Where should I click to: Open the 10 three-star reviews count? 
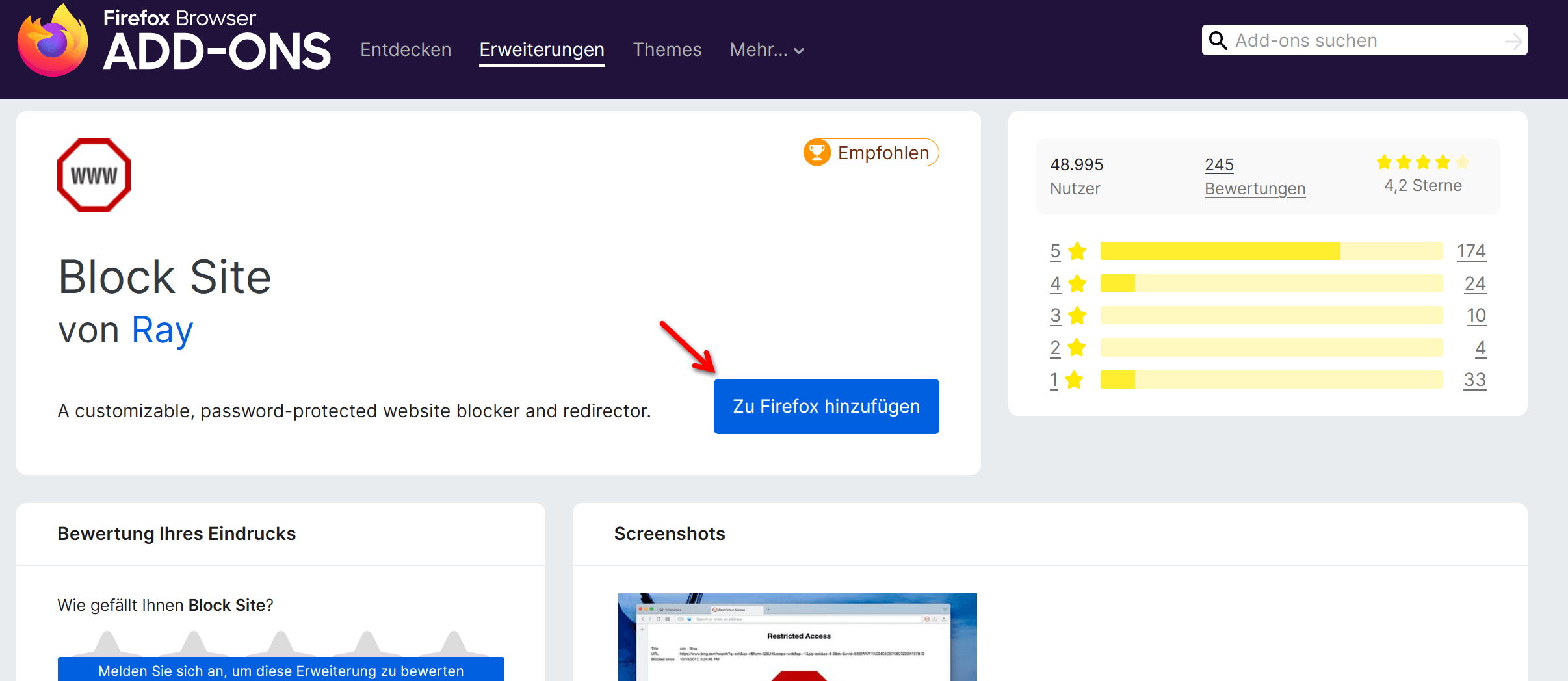(x=1476, y=315)
